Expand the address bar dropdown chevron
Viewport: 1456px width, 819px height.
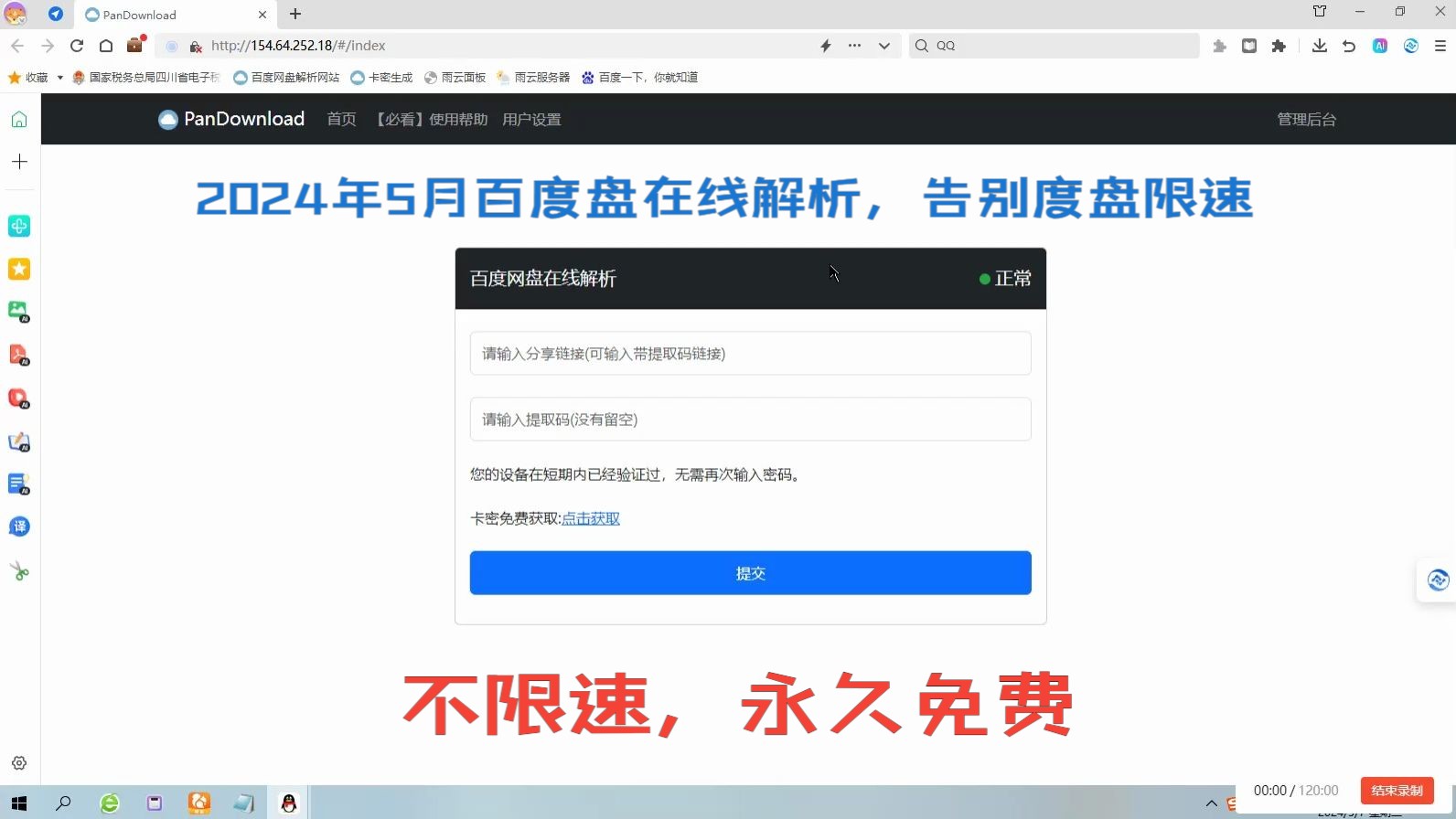click(x=883, y=46)
